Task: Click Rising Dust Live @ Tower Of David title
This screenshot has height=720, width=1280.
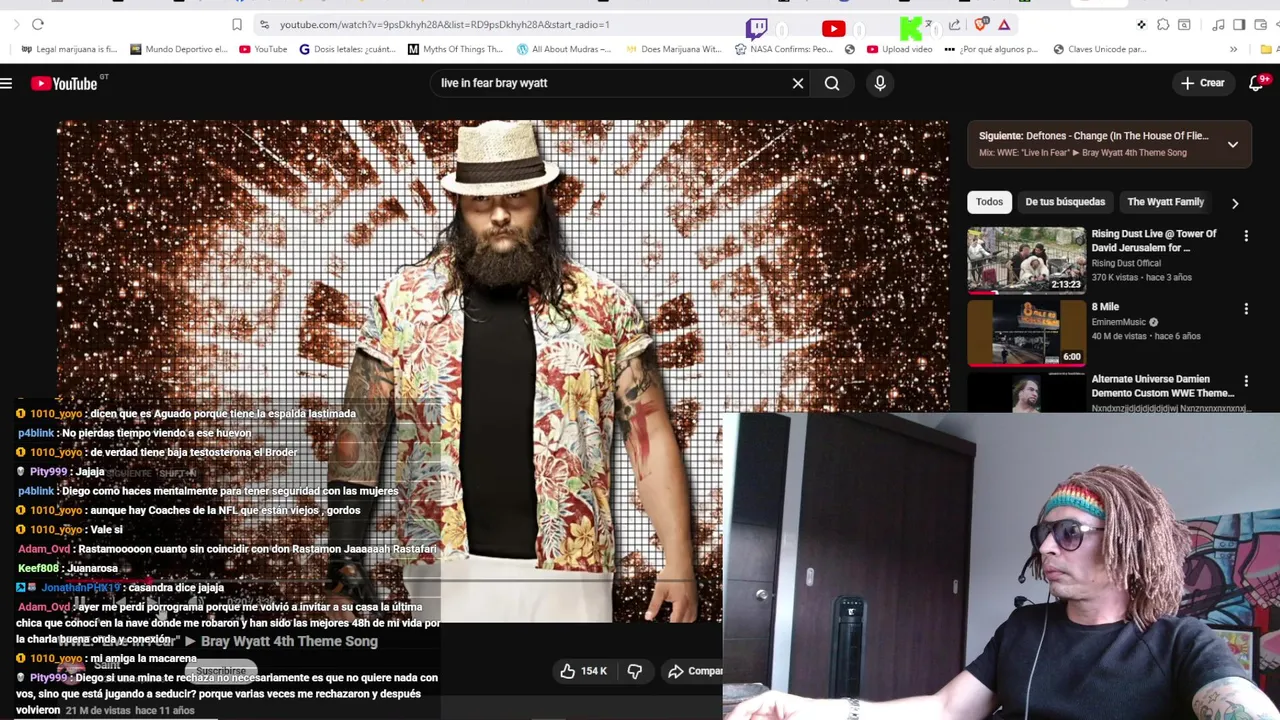Action: pyautogui.click(x=1154, y=241)
